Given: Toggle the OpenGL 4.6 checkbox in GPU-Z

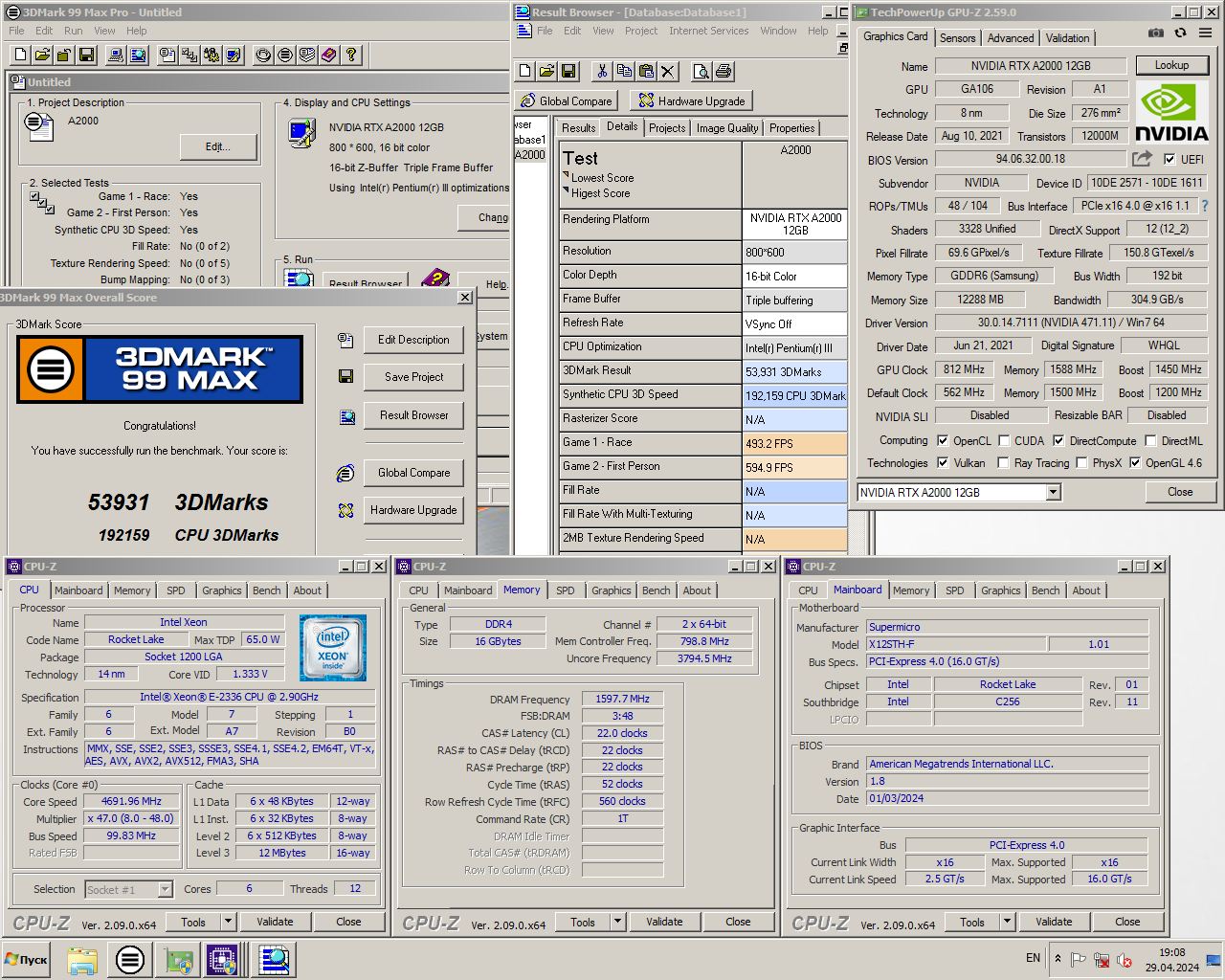Looking at the screenshot, I should (x=1135, y=463).
